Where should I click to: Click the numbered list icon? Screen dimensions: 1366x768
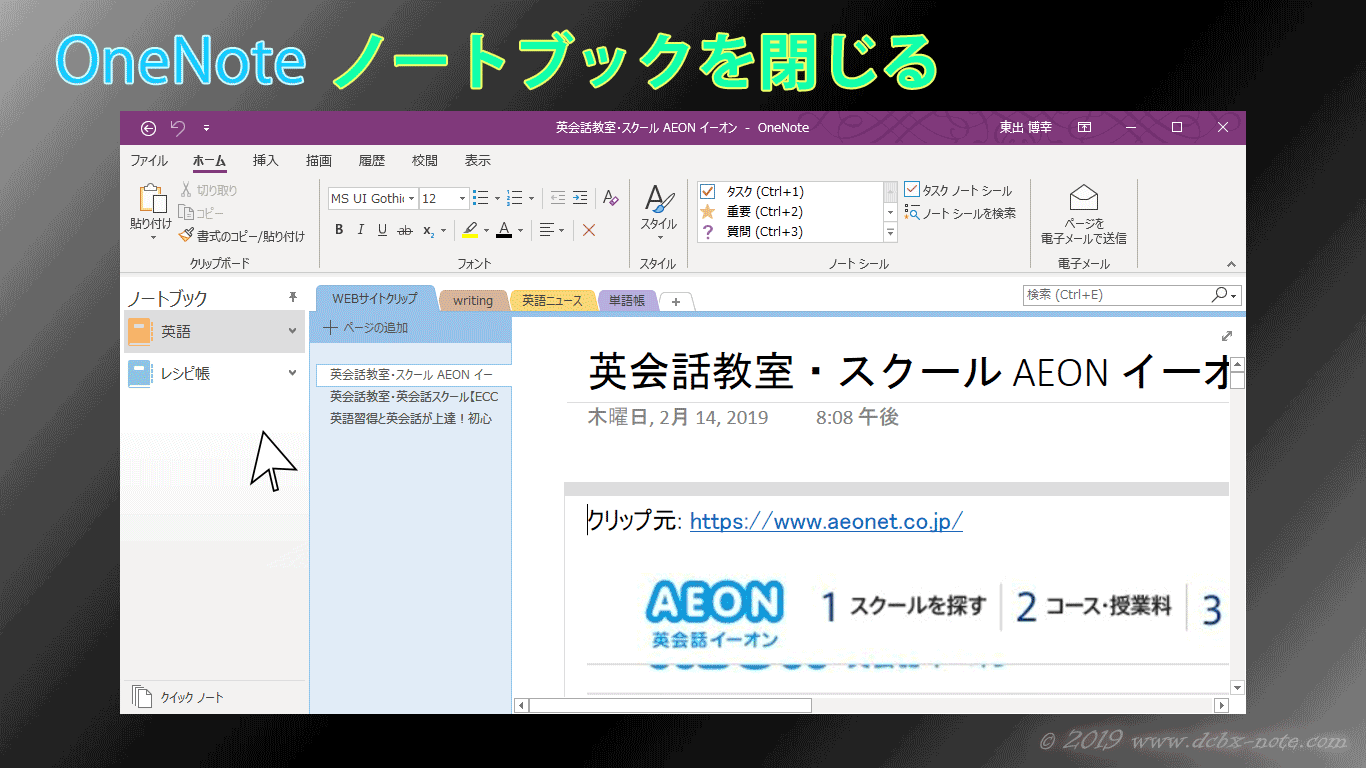(515, 198)
